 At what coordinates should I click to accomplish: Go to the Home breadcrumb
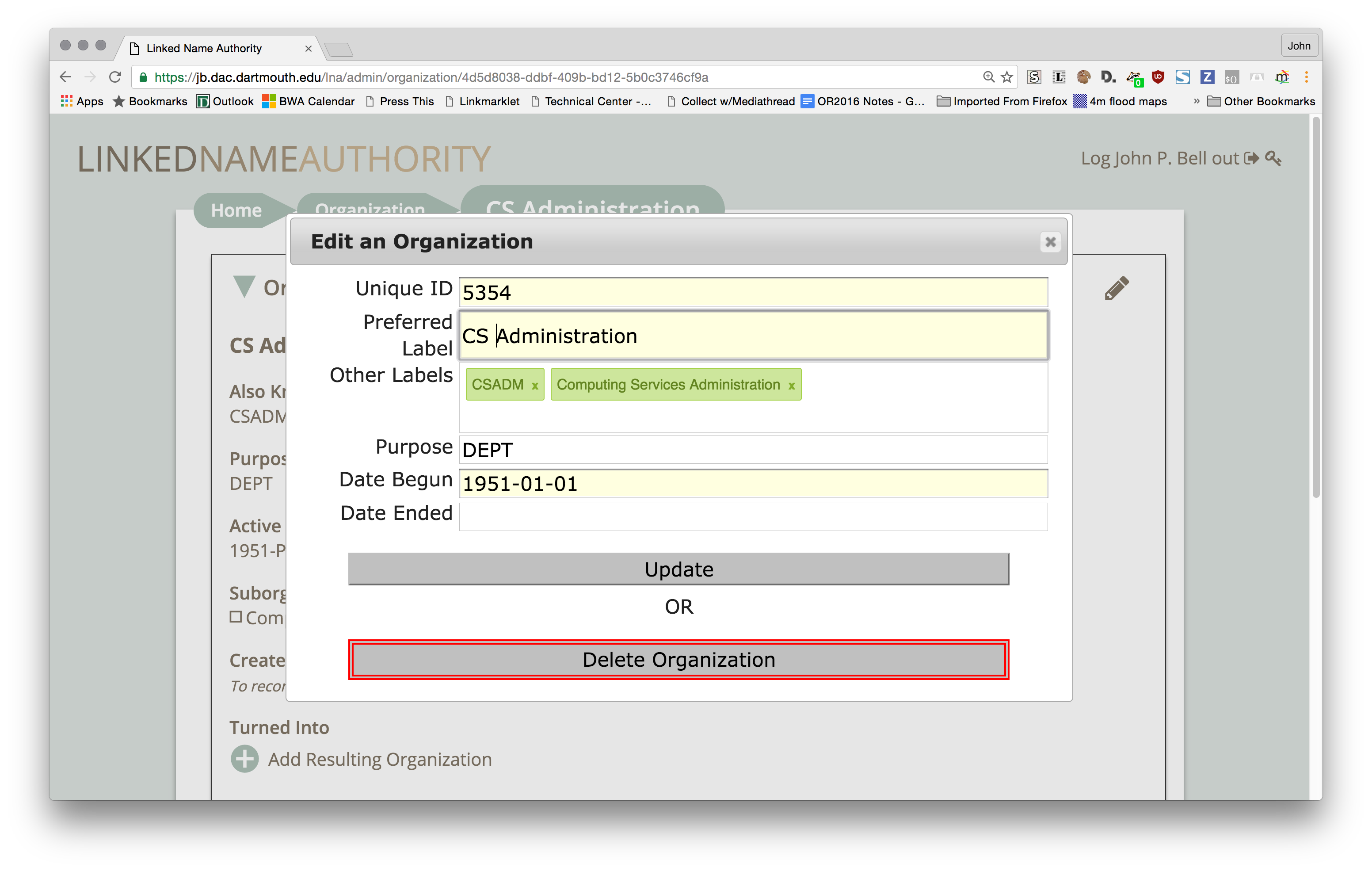coord(236,210)
